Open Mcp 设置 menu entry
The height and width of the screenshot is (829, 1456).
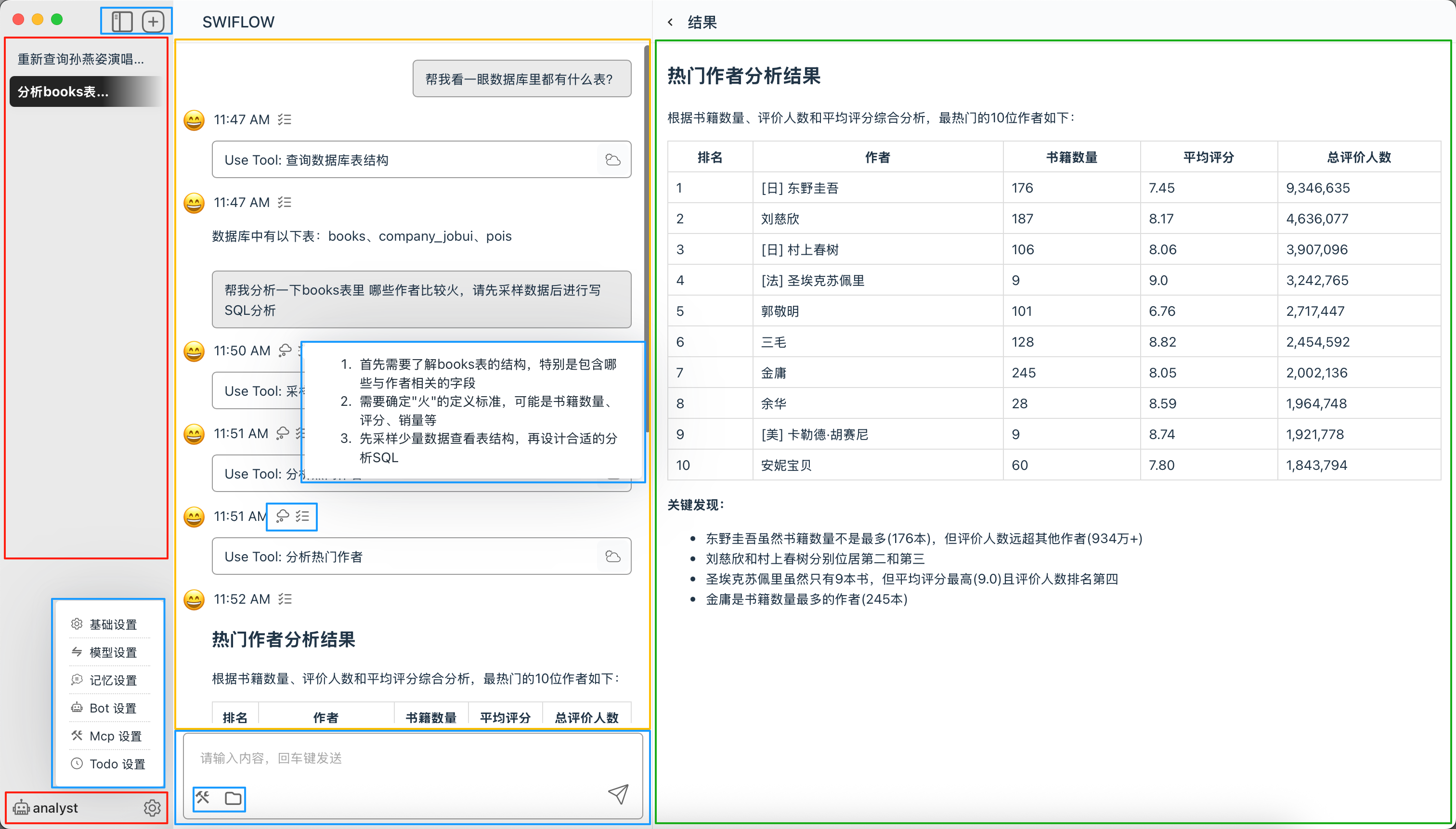115,736
